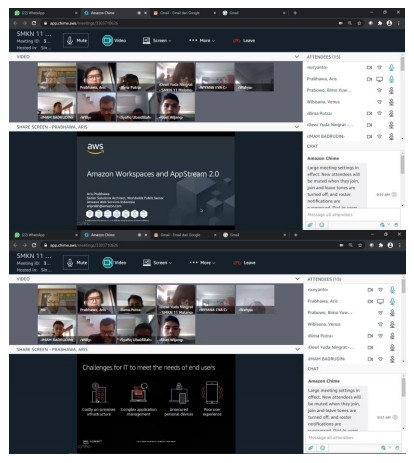Image resolution: width=414 pixels, height=463 pixels.
Task: Click Prabhawa, Aris screen-share icon in AWS title slide window
Action: pos(380,79)
